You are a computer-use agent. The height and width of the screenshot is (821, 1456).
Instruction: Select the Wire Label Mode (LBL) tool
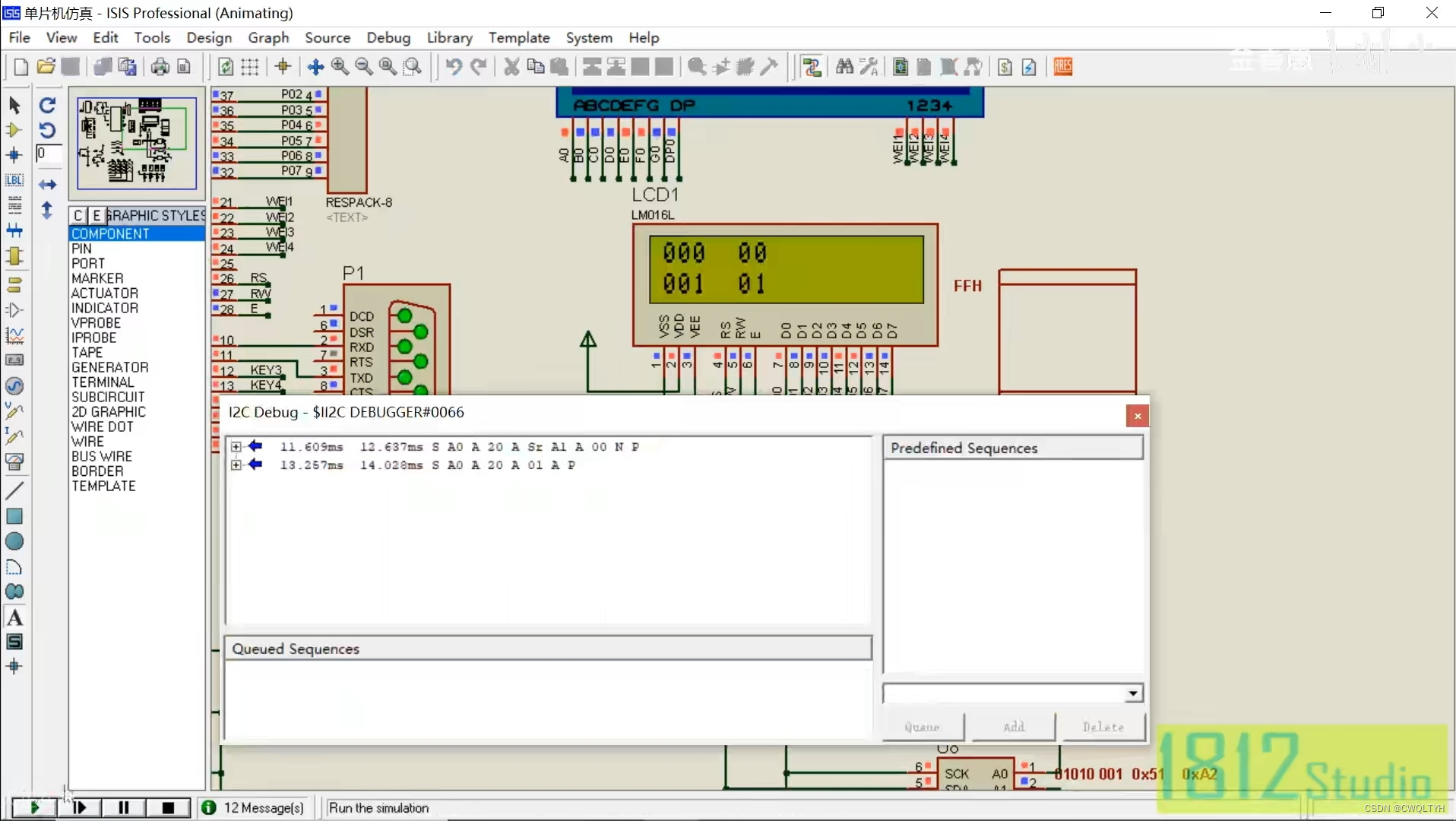coord(14,180)
